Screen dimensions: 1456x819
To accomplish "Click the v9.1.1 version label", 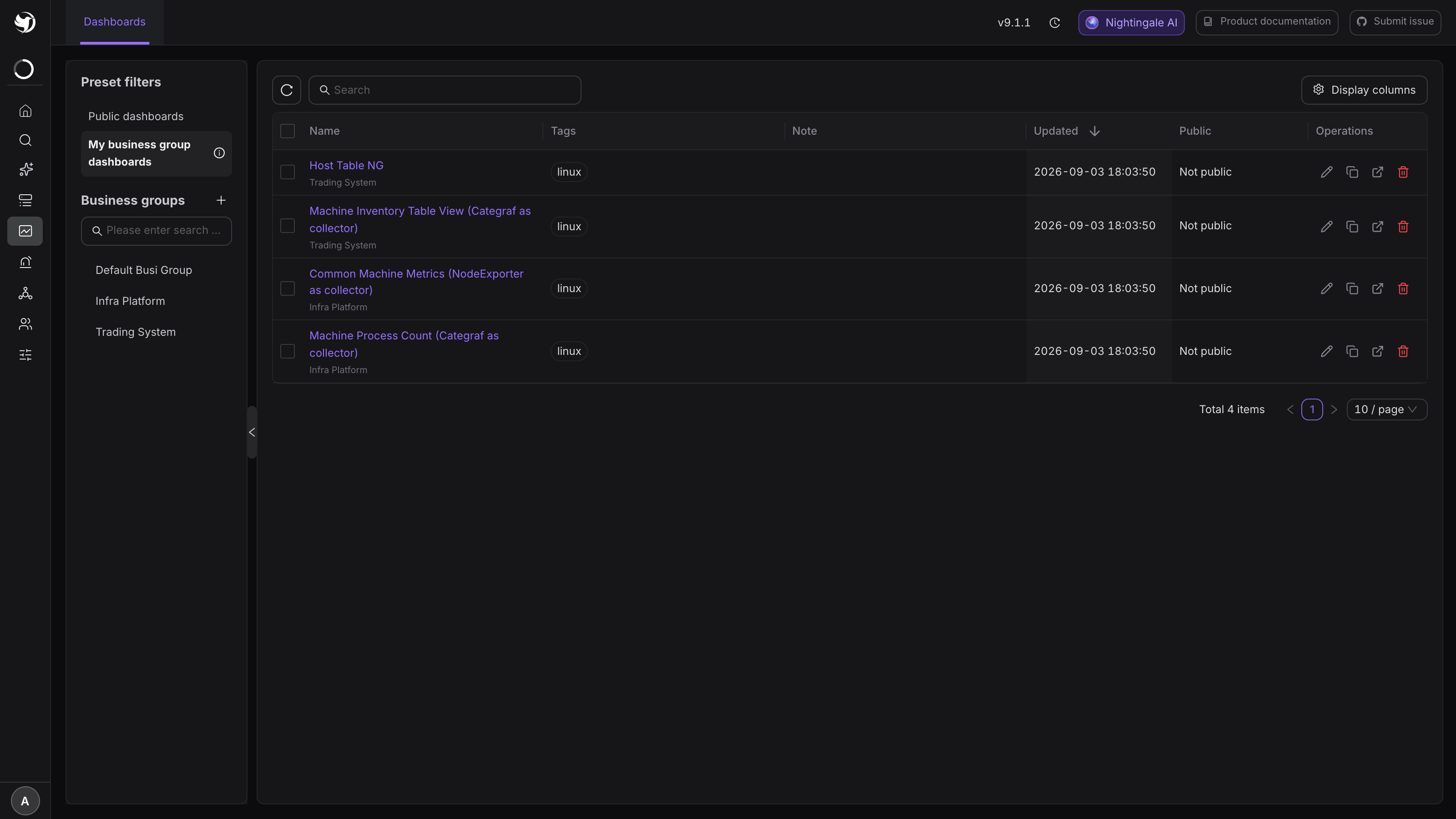I will (1014, 23).
